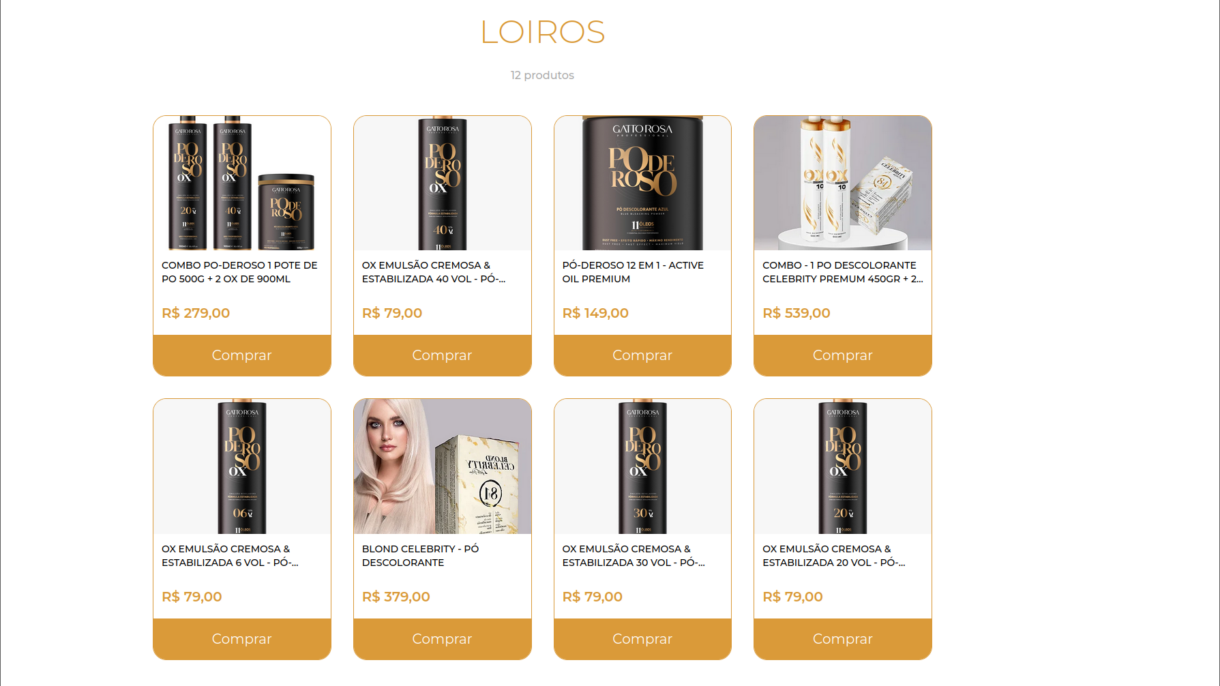Open the blonde model Blond Celebrity image
The width and height of the screenshot is (1220, 686).
(442, 467)
